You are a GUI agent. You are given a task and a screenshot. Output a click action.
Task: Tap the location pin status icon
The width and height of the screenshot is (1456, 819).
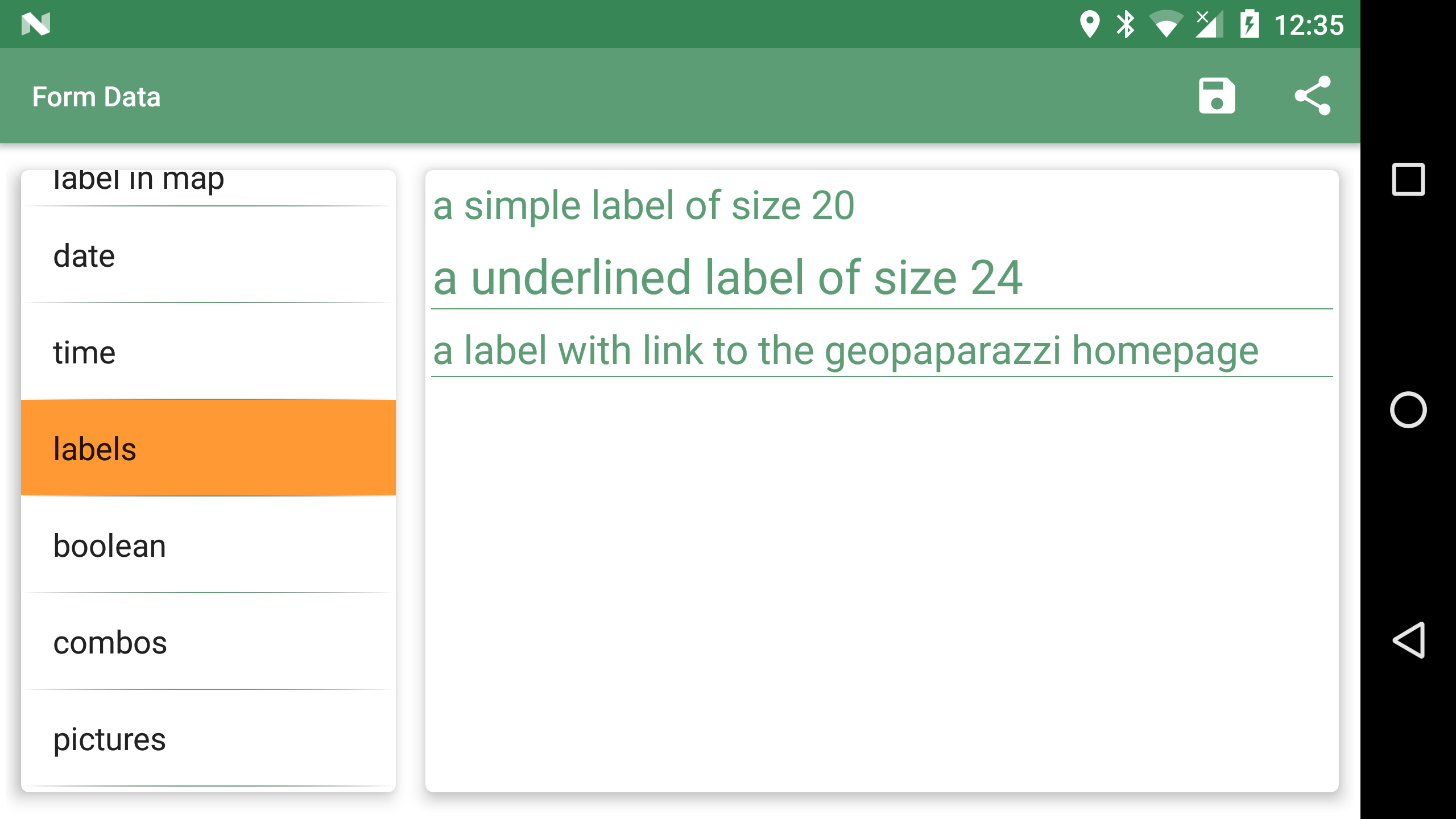1089,24
